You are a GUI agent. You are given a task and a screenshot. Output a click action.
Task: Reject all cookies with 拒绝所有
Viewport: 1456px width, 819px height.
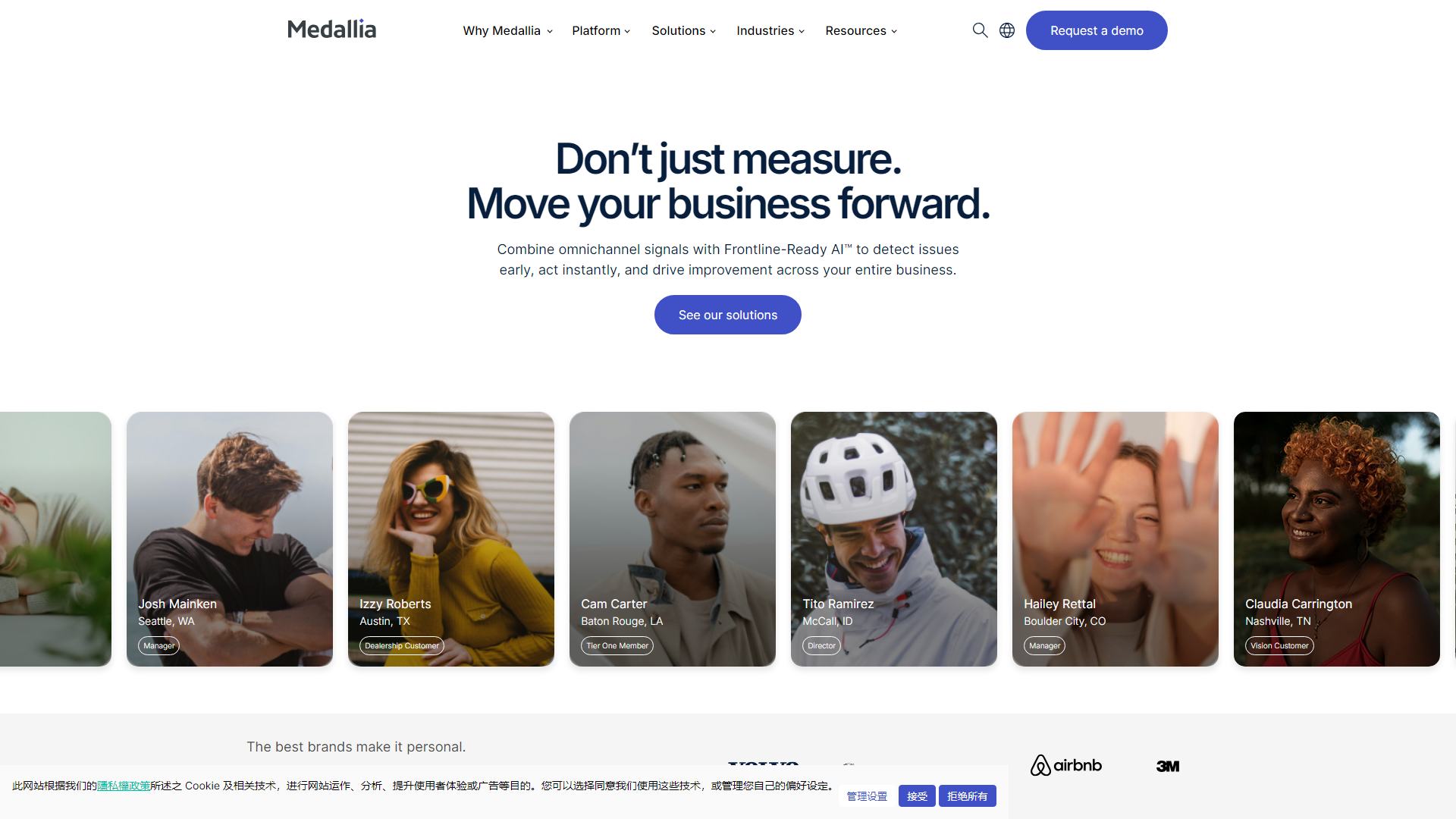pos(968,796)
